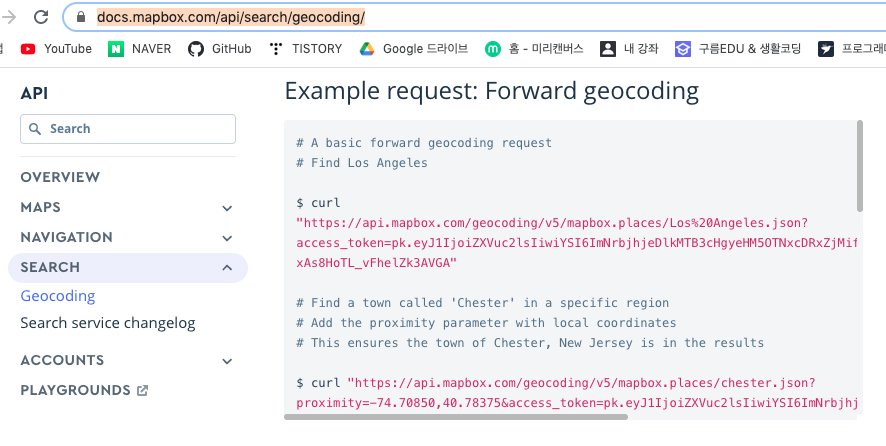The width and height of the screenshot is (886, 446).
Task: Open the 프로그래머스 bookmark icon
Action: coord(826,49)
